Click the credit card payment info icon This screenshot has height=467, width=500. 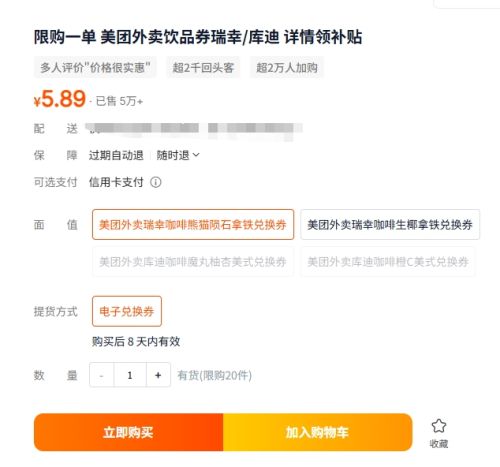pos(156,182)
